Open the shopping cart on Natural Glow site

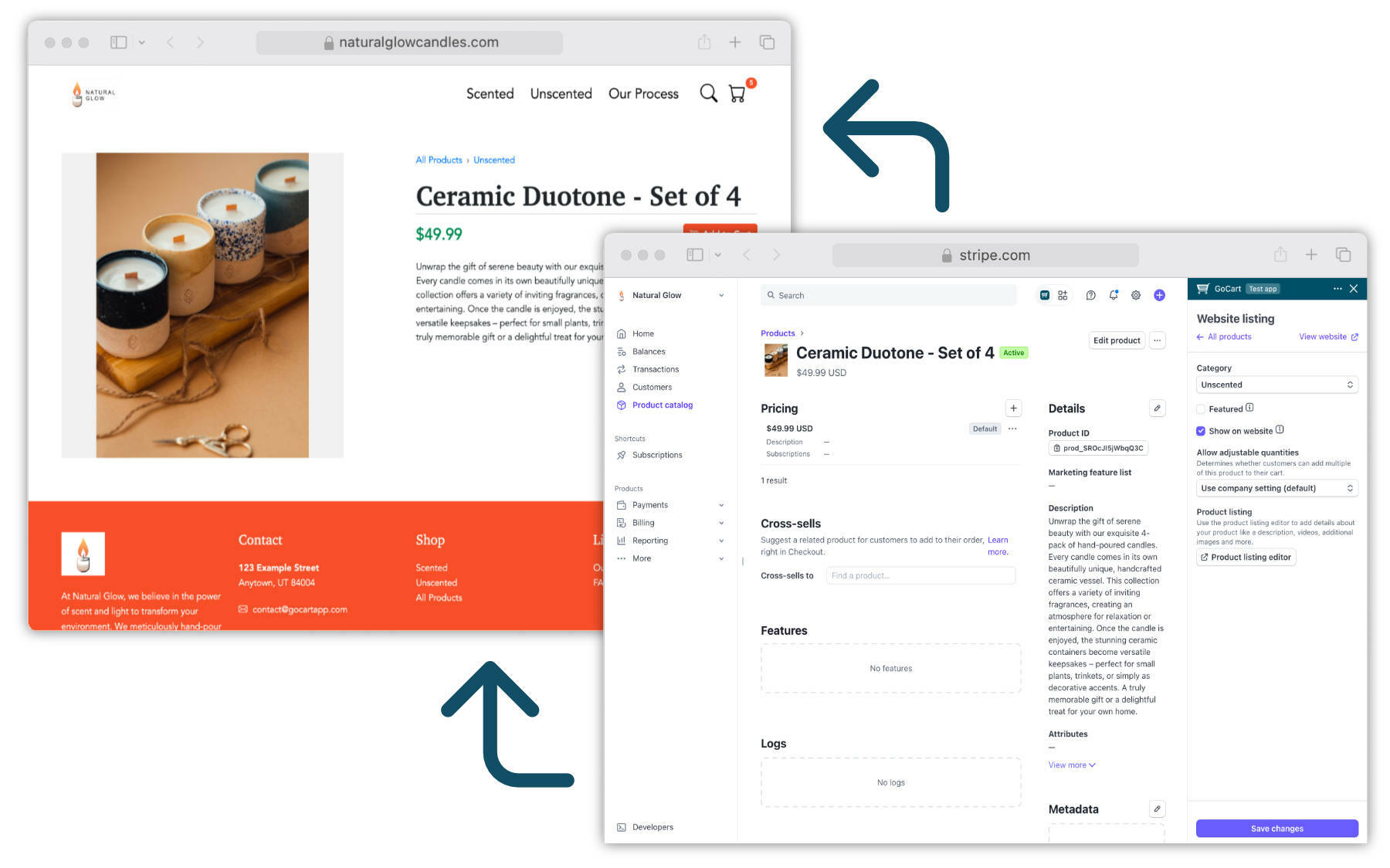click(738, 93)
